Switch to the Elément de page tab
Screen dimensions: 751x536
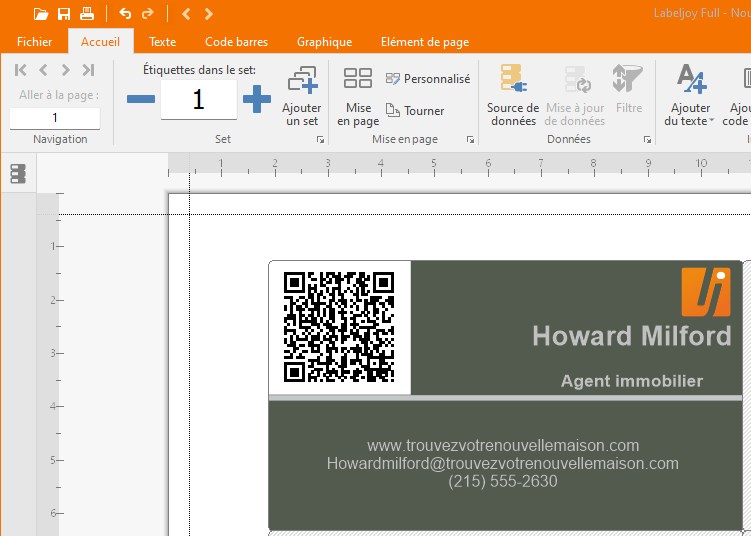pyautogui.click(x=425, y=42)
